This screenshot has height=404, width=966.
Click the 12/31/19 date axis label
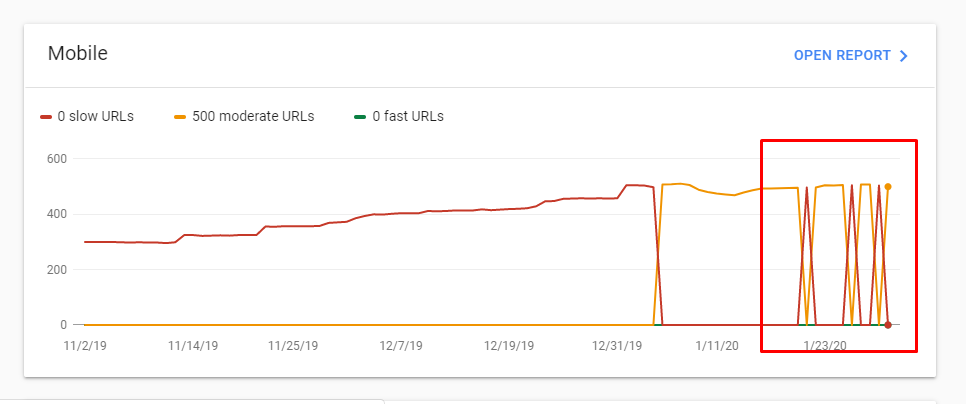pyautogui.click(x=617, y=345)
